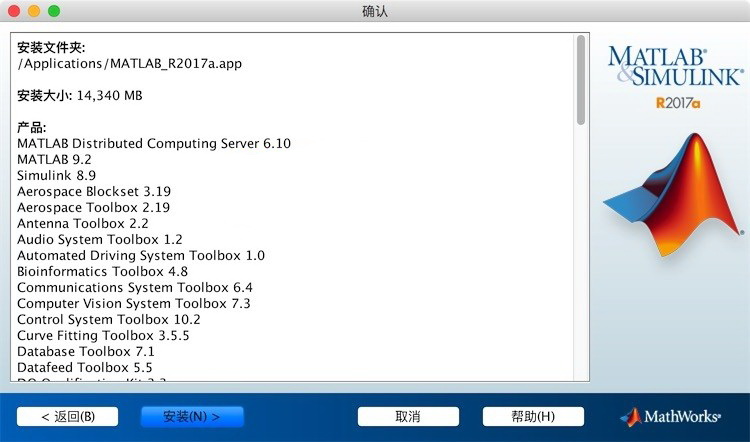Select Bioinformatics Toolbox 4.8
The height and width of the screenshot is (442, 750).
[x=102, y=272]
